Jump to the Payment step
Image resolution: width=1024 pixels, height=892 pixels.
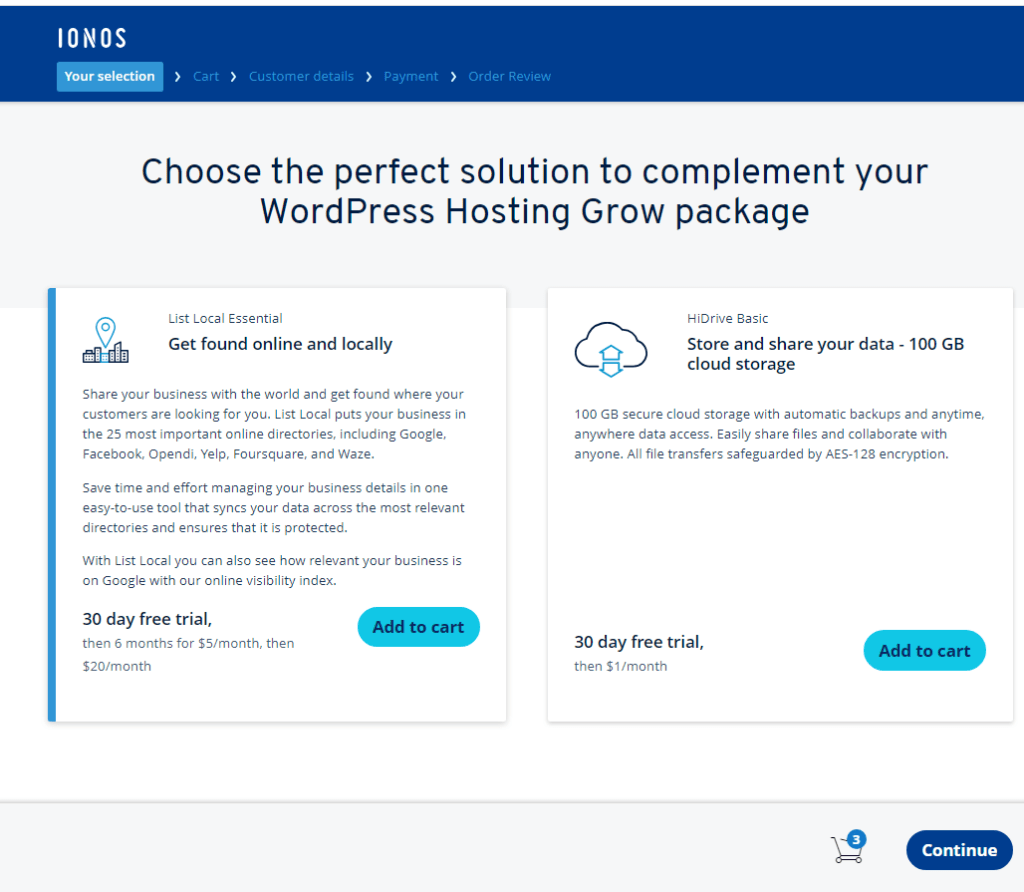[411, 77]
